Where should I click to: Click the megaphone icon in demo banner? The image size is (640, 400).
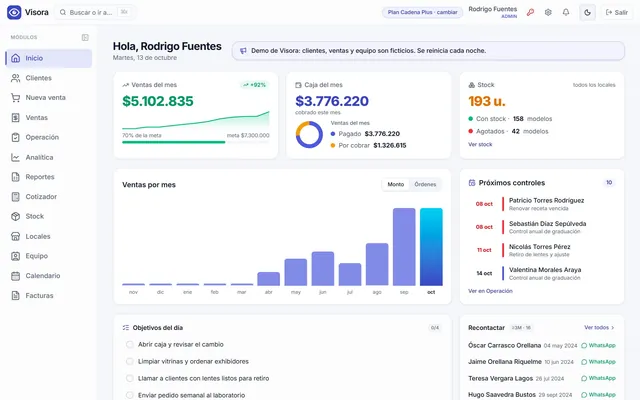pos(243,51)
